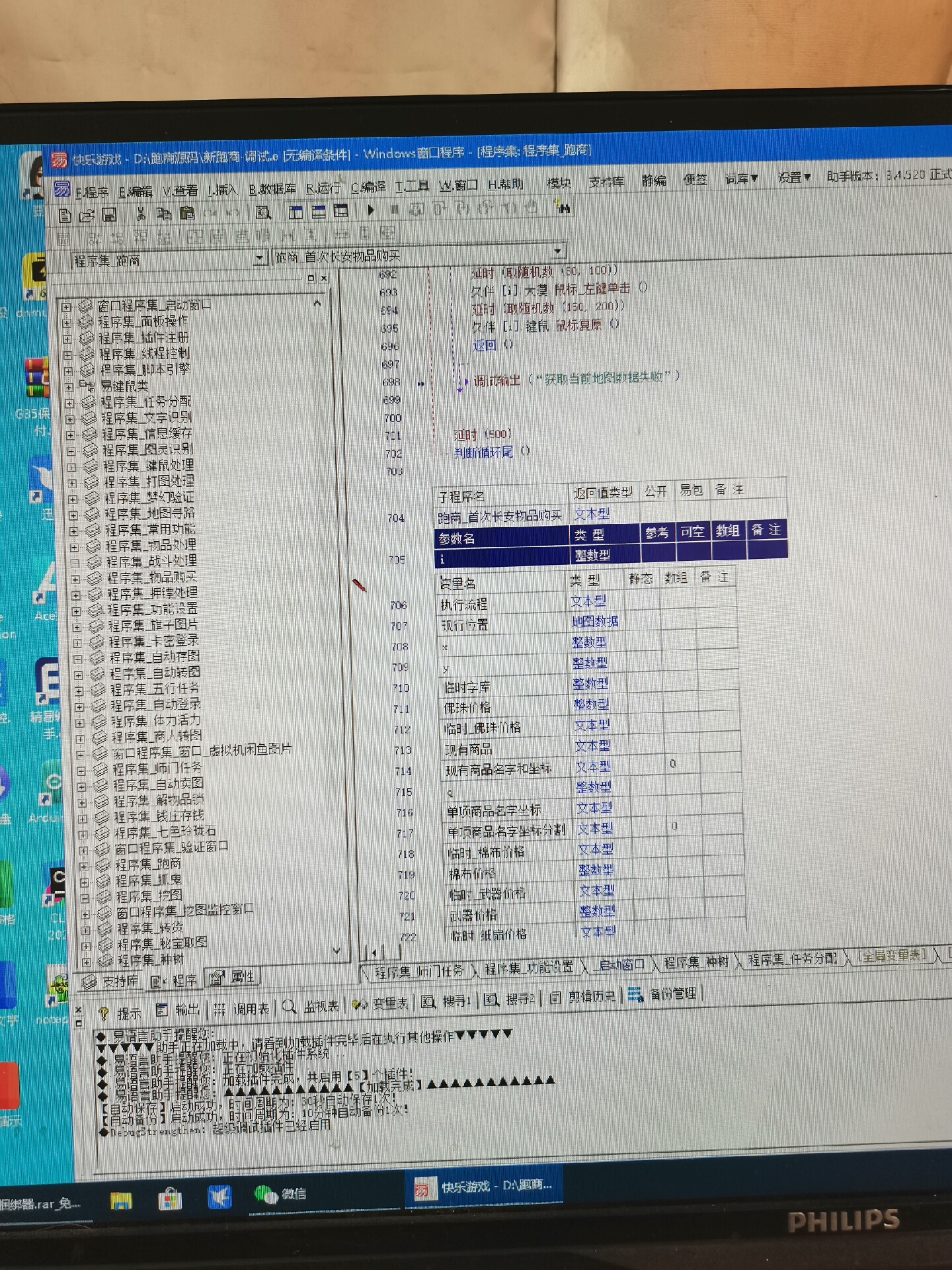Viewport: 952px width, 1270px height.
Task: Open the 监视表 watch panel
Action: tap(312, 1007)
